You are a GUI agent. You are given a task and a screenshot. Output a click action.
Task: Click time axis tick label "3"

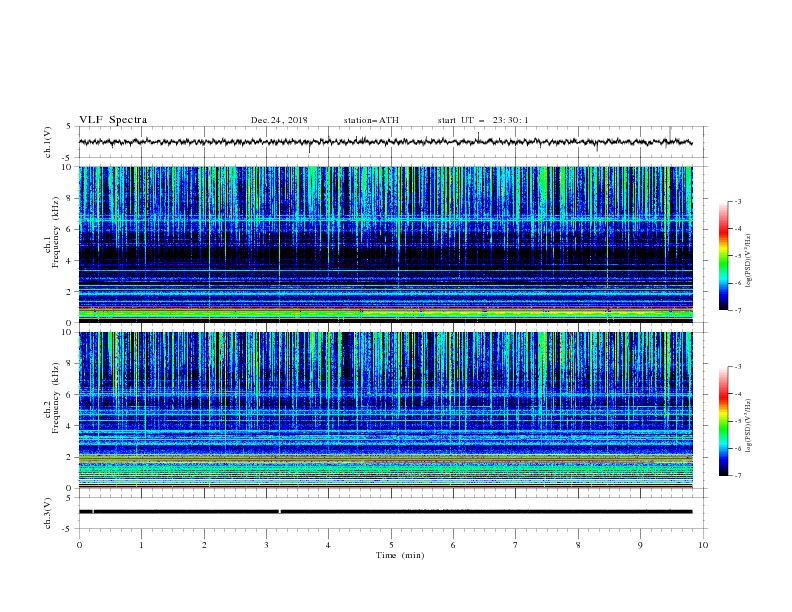266,545
